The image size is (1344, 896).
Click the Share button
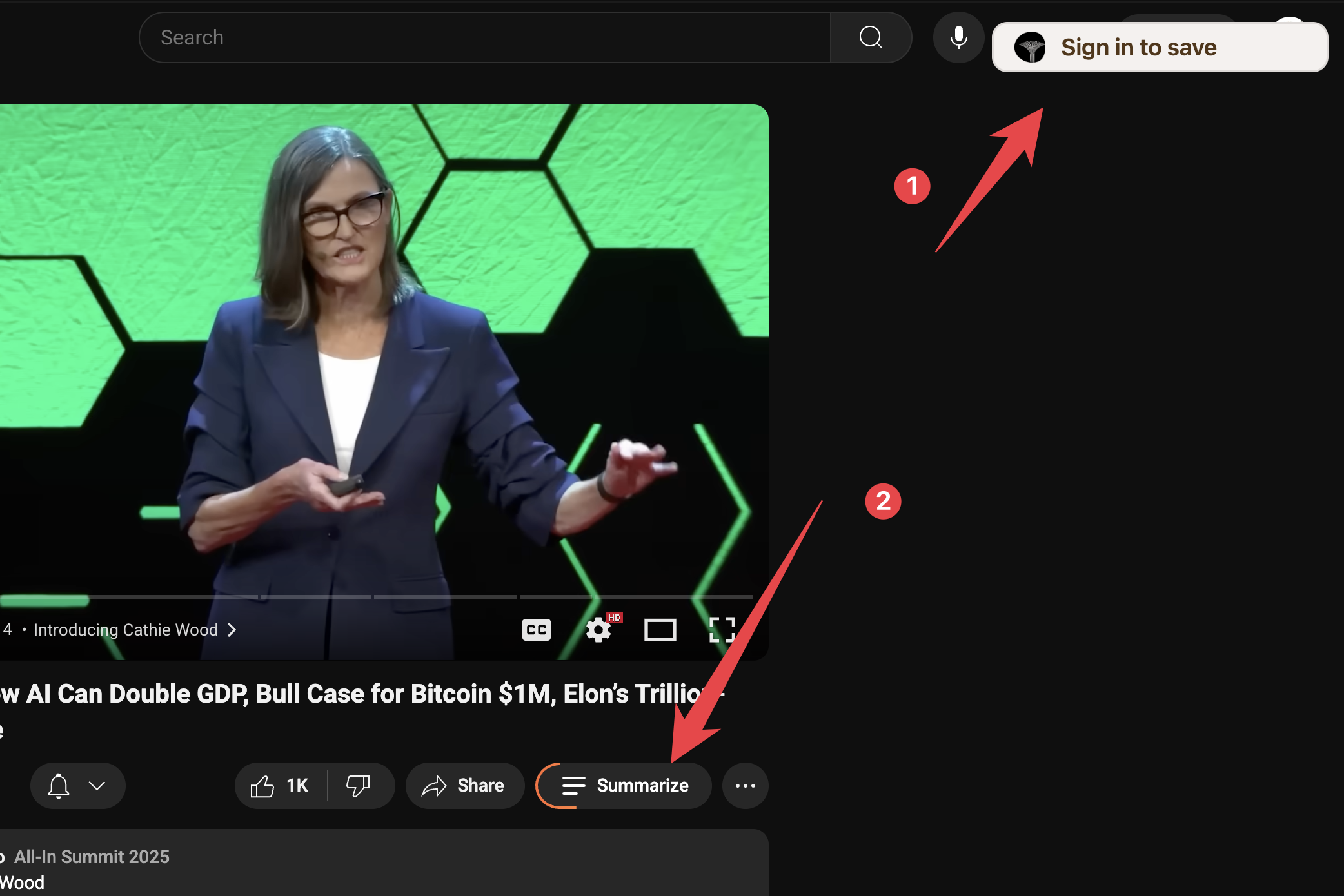(x=464, y=786)
